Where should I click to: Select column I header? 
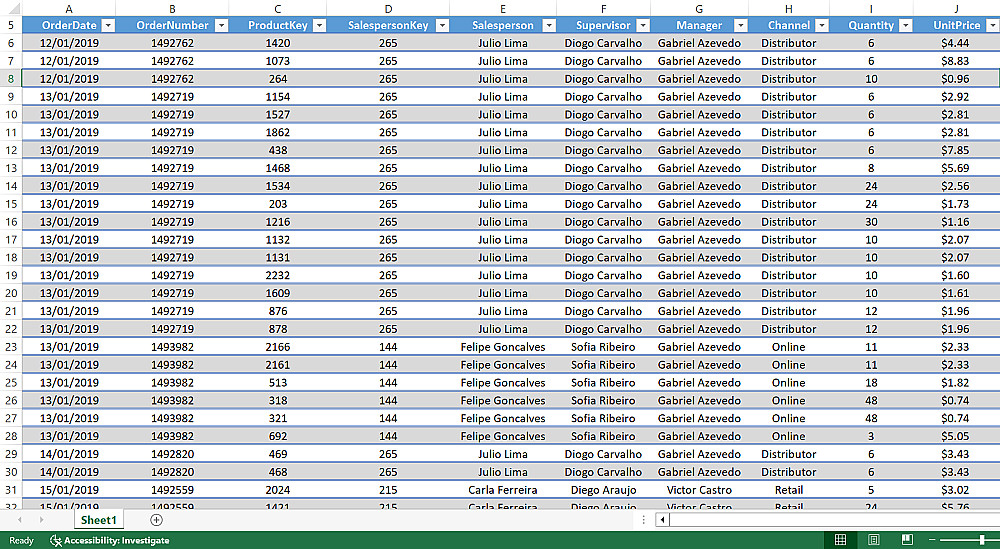click(x=871, y=9)
